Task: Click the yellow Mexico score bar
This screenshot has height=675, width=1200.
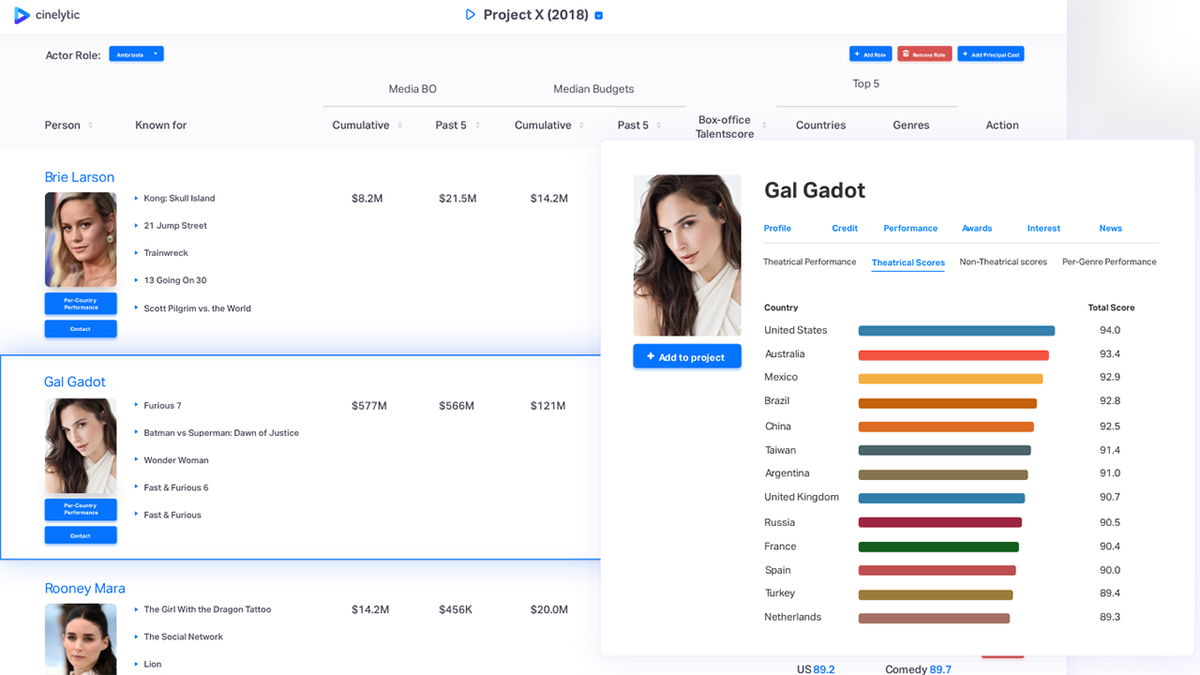Action: (950, 379)
